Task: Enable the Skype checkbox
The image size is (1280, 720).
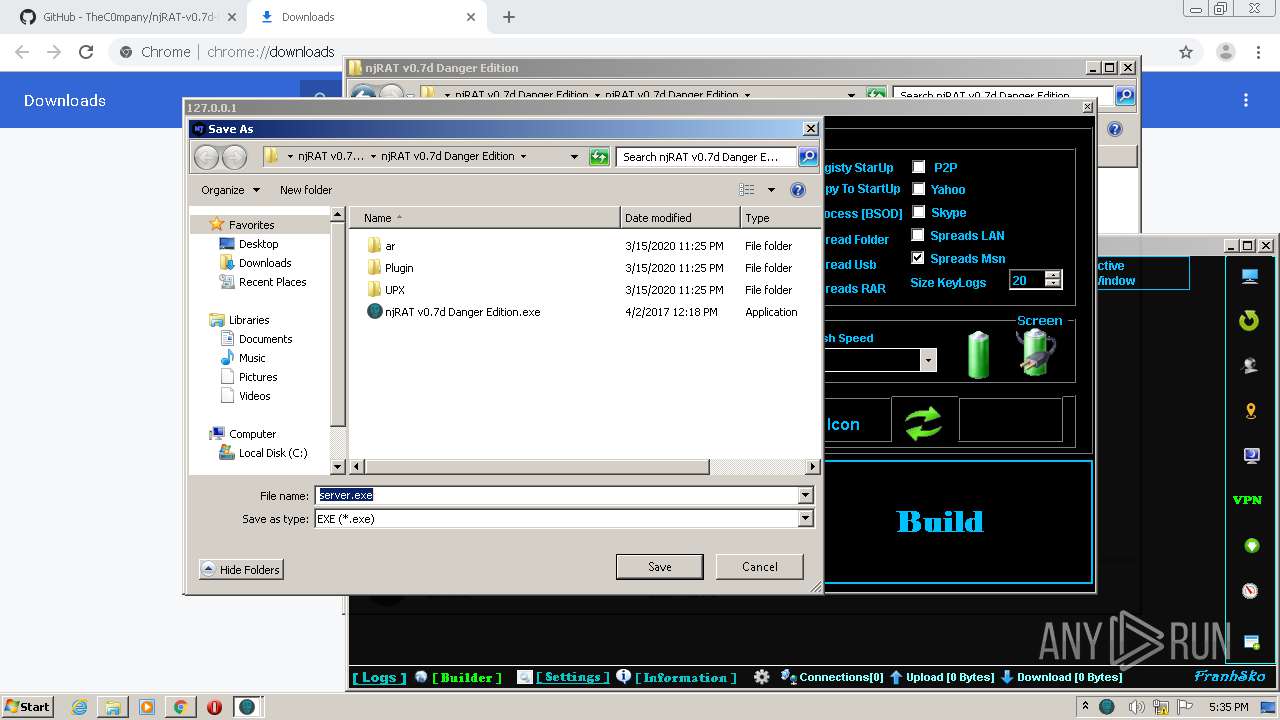Action: pos(918,212)
